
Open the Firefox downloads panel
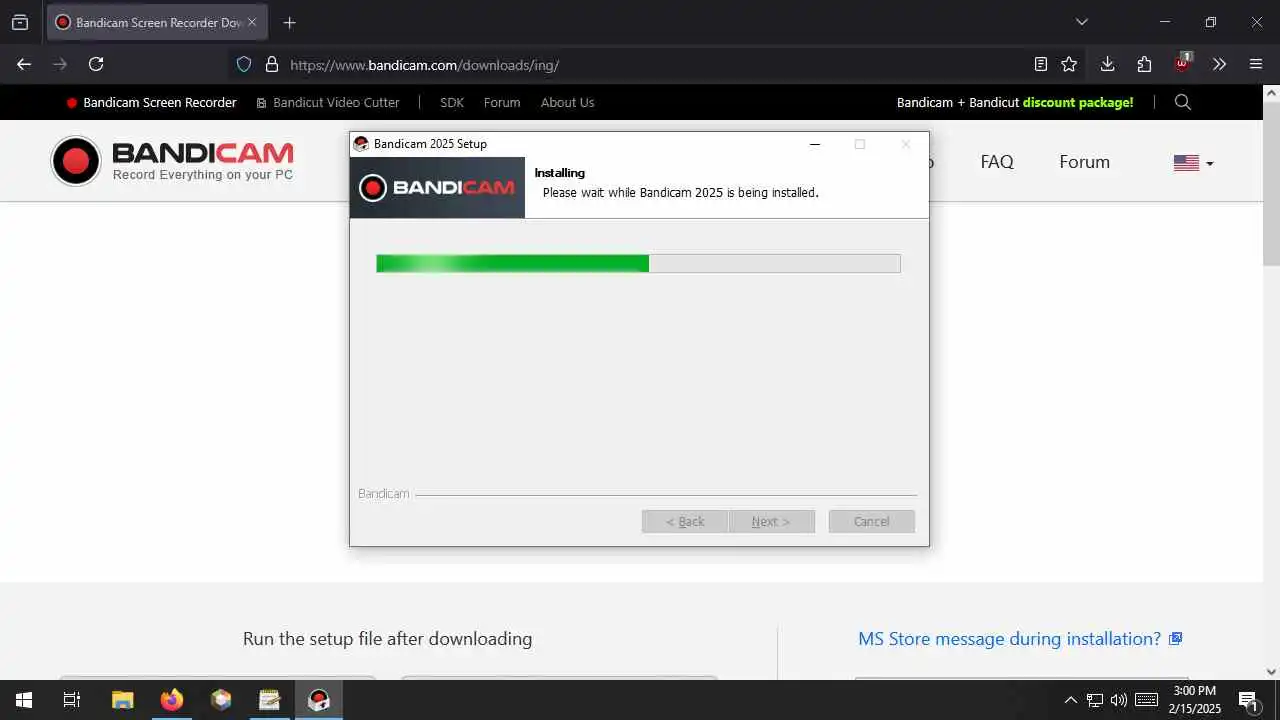(1107, 64)
